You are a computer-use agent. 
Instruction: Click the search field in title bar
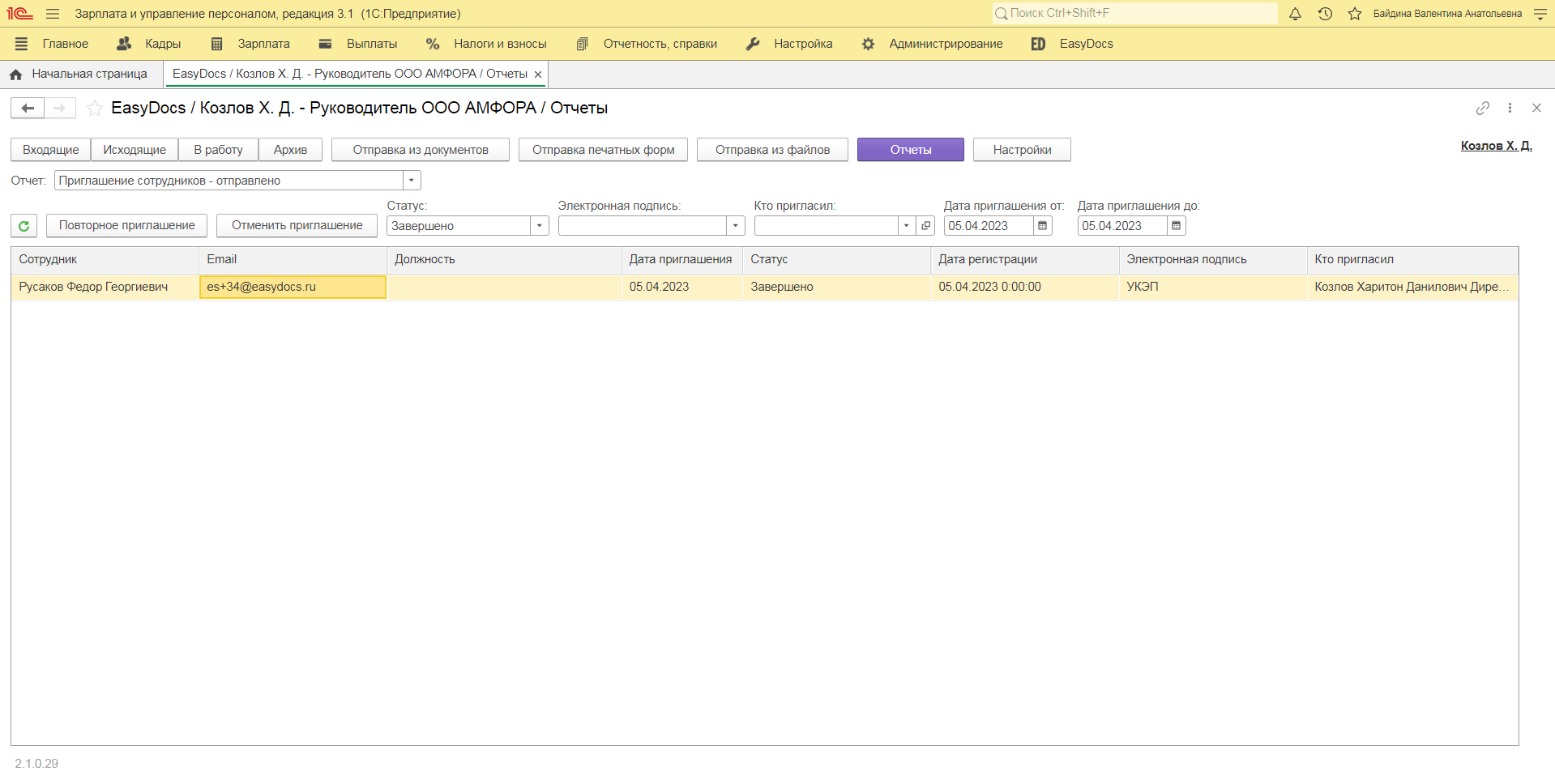[x=1134, y=13]
